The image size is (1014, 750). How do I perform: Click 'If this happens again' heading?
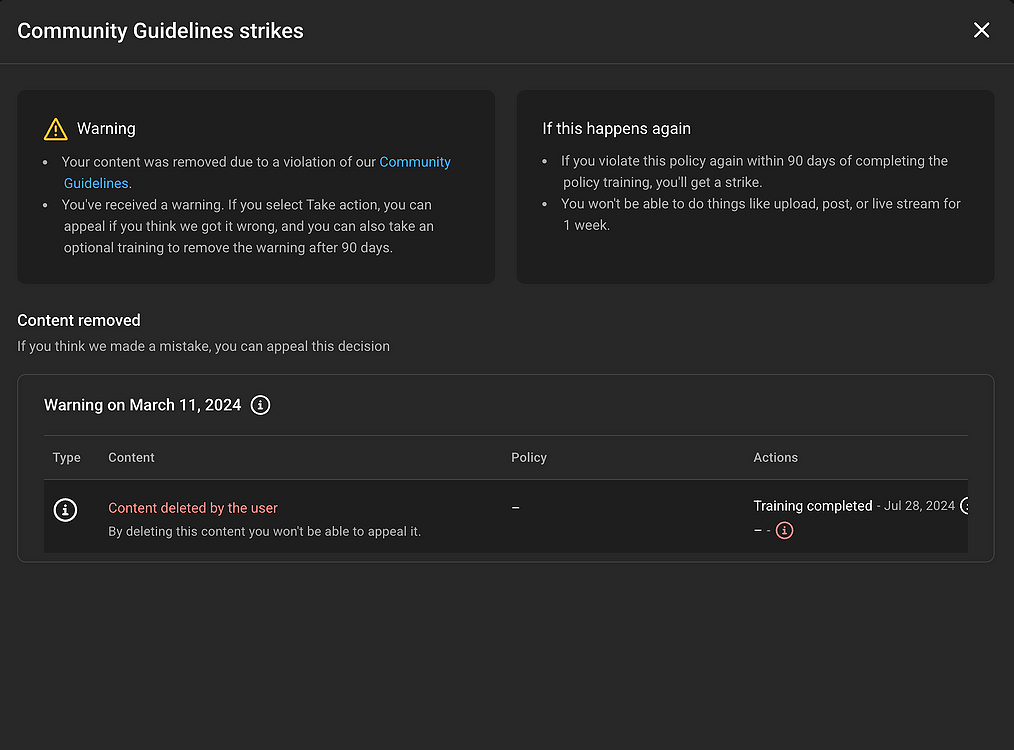pos(616,129)
